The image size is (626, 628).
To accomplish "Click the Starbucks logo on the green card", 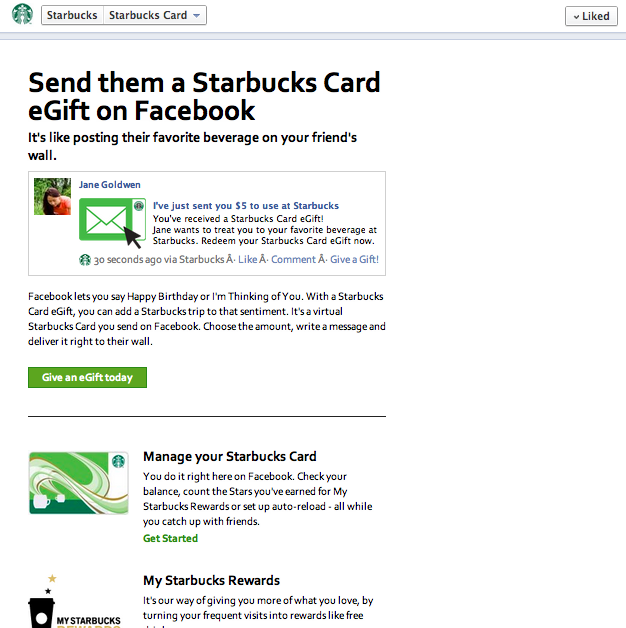I will pos(118,461).
